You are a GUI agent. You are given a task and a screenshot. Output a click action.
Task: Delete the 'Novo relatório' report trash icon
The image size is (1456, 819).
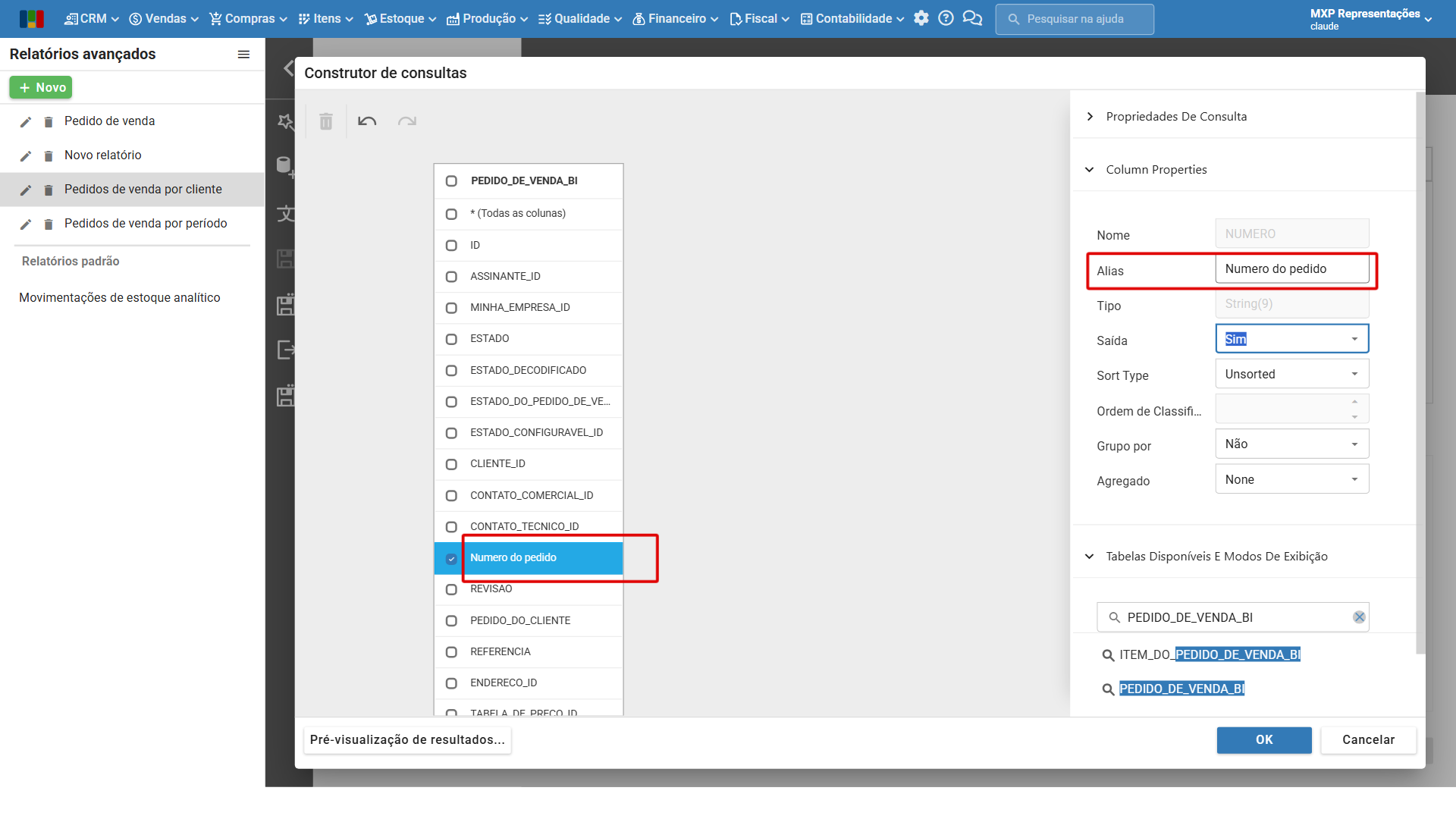click(x=49, y=156)
